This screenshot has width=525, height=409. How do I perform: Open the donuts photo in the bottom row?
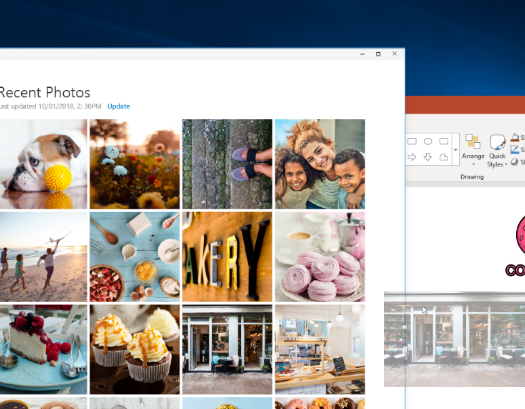click(320, 403)
